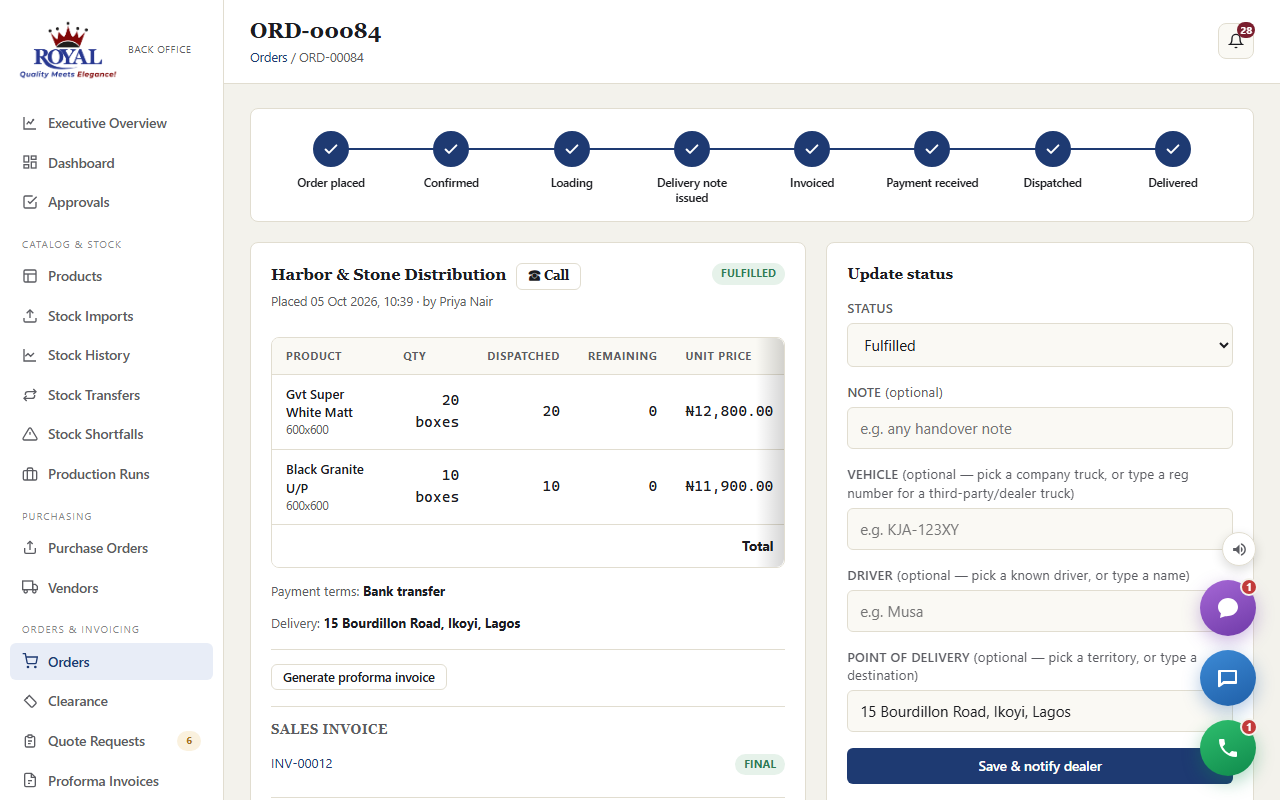1280x800 pixels.
Task: Open notifications bell with 28 badge
Action: [x=1236, y=41]
